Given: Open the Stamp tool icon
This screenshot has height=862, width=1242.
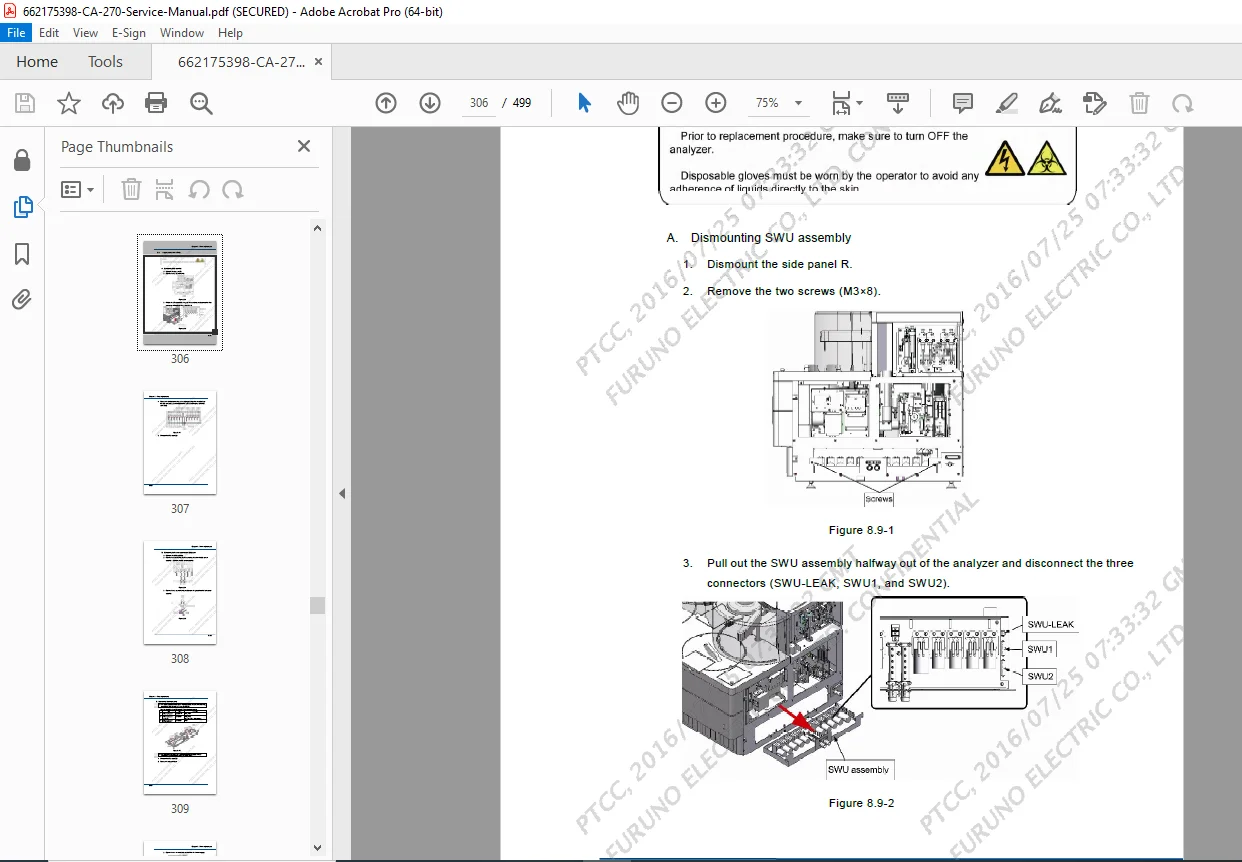Looking at the screenshot, I should pos(1095,103).
